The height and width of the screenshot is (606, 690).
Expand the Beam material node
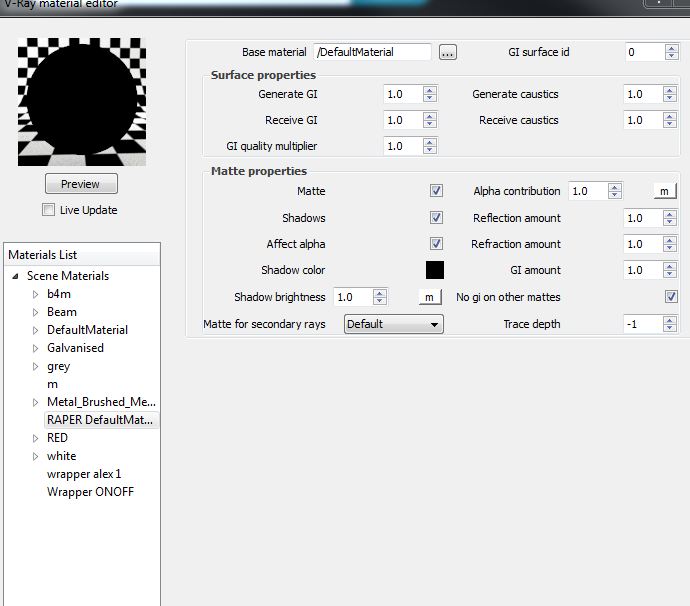[x=36, y=312]
